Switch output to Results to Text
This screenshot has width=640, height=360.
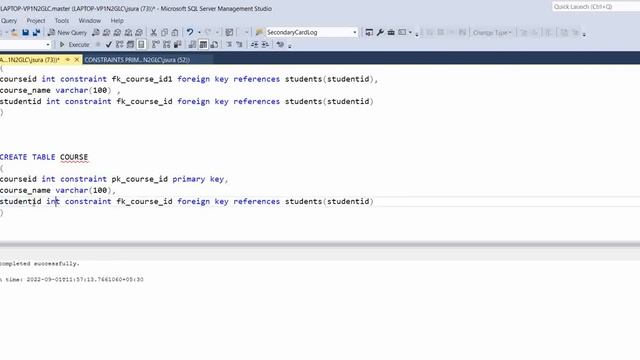pos(192,44)
